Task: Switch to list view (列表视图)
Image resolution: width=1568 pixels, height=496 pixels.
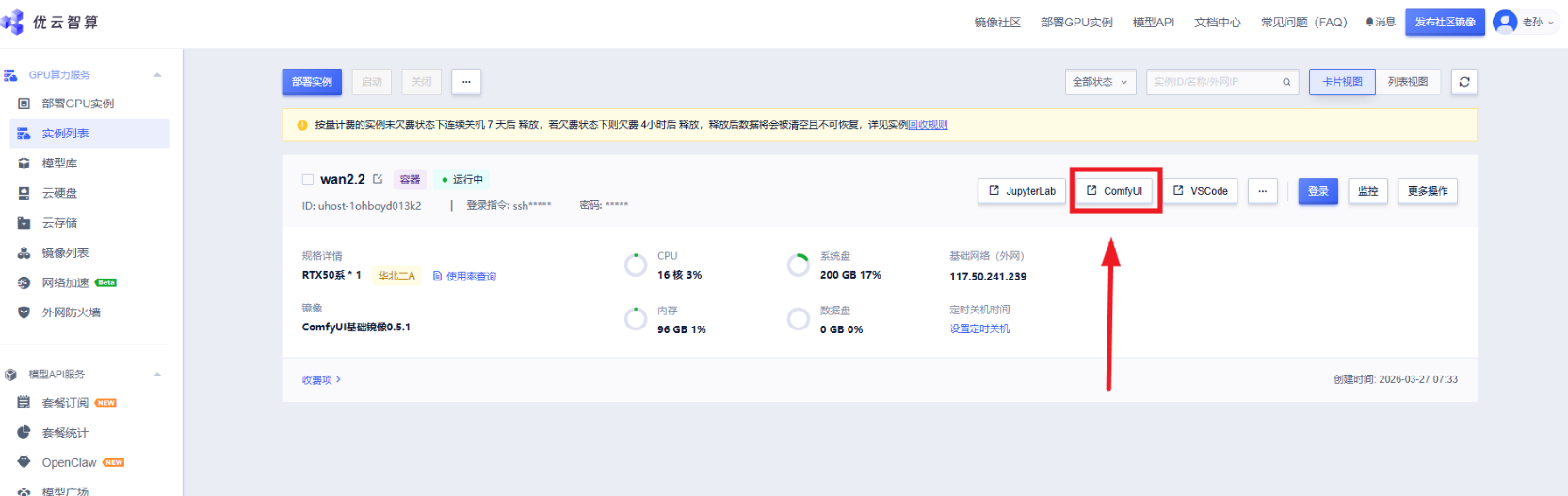Action: coord(1408,82)
